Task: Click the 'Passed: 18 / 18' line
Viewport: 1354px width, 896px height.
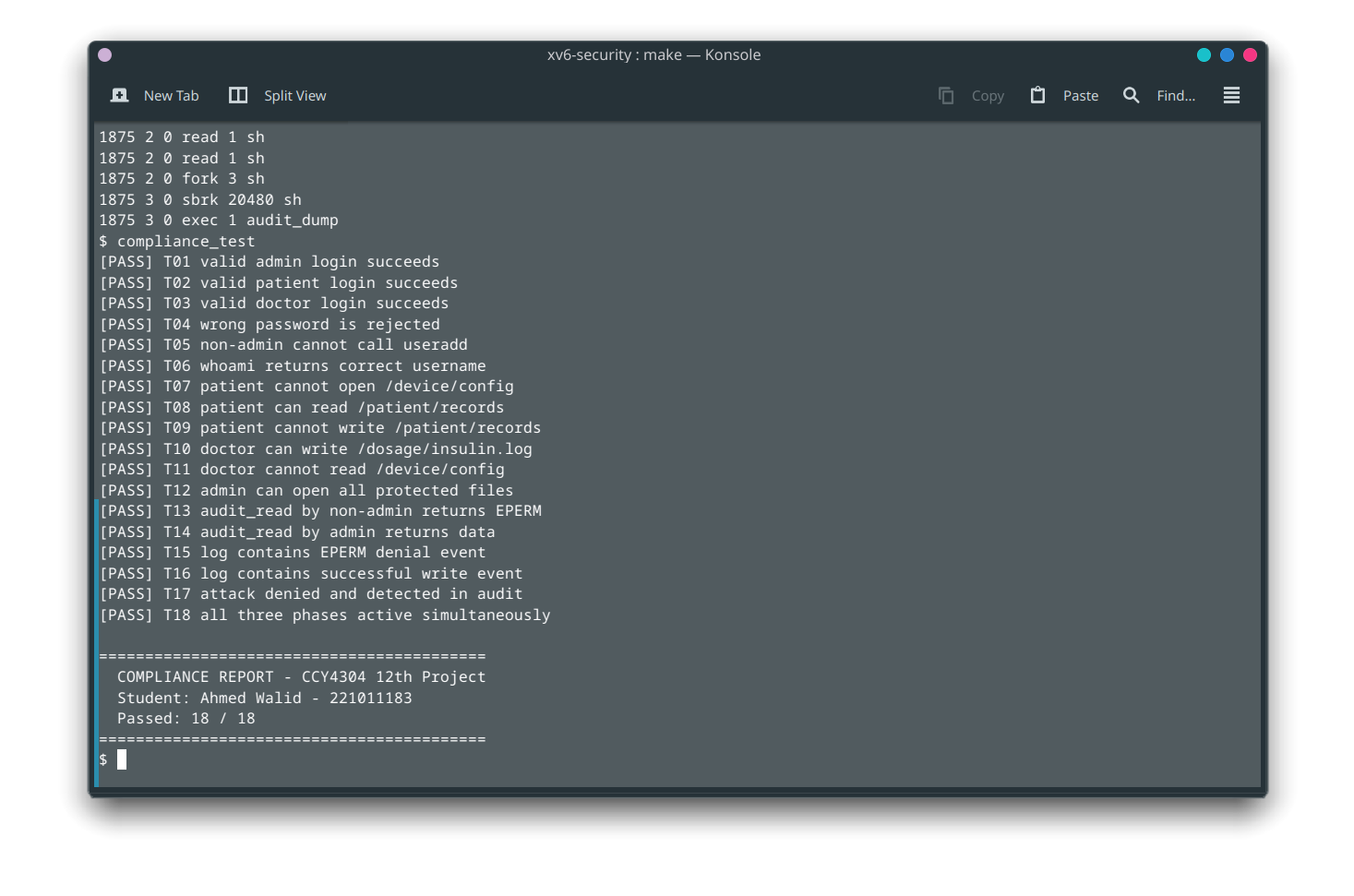Action: coord(186,719)
